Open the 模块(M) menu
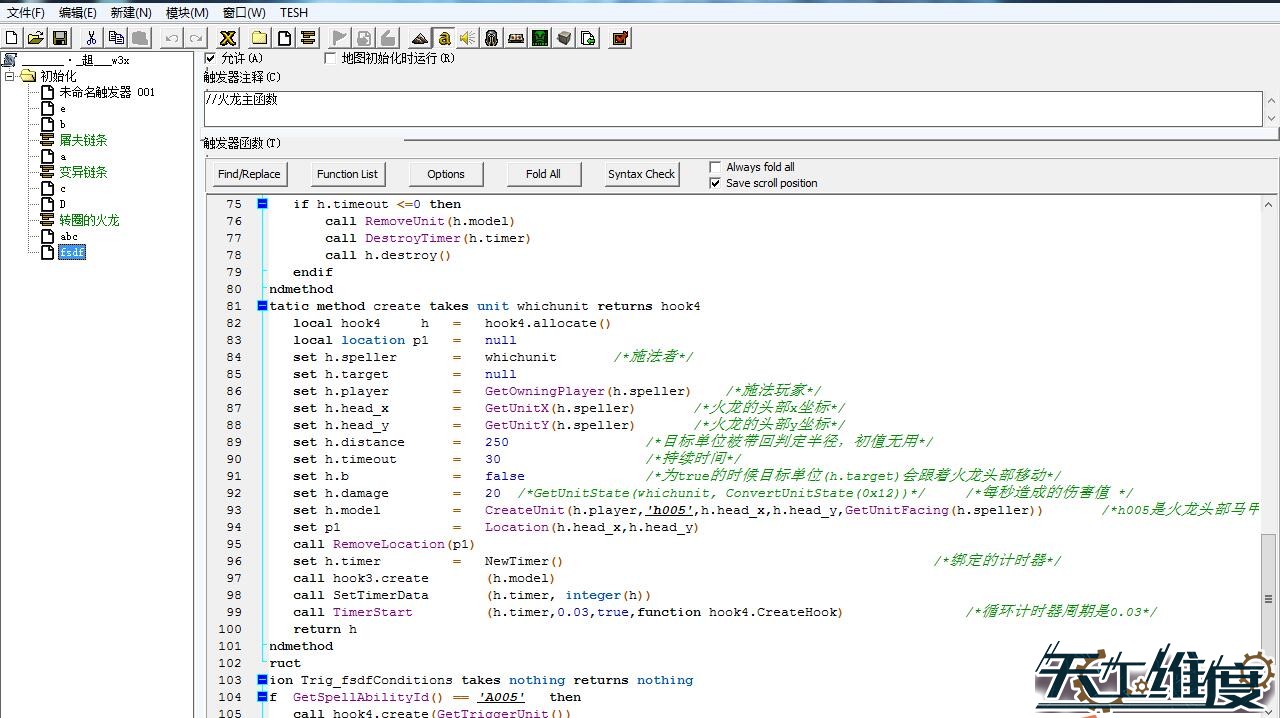The height and width of the screenshot is (718, 1280). click(x=187, y=13)
